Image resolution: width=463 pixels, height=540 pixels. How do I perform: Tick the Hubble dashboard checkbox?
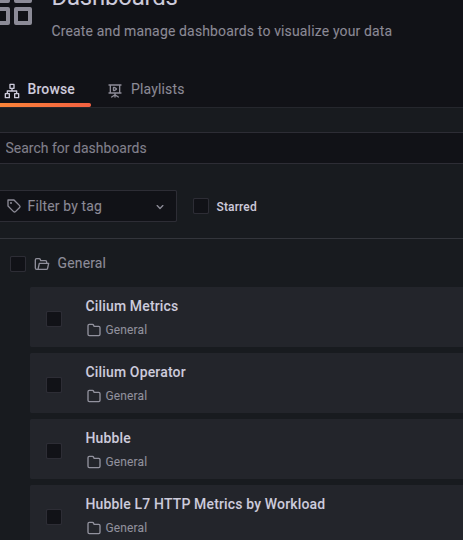[54, 451]
